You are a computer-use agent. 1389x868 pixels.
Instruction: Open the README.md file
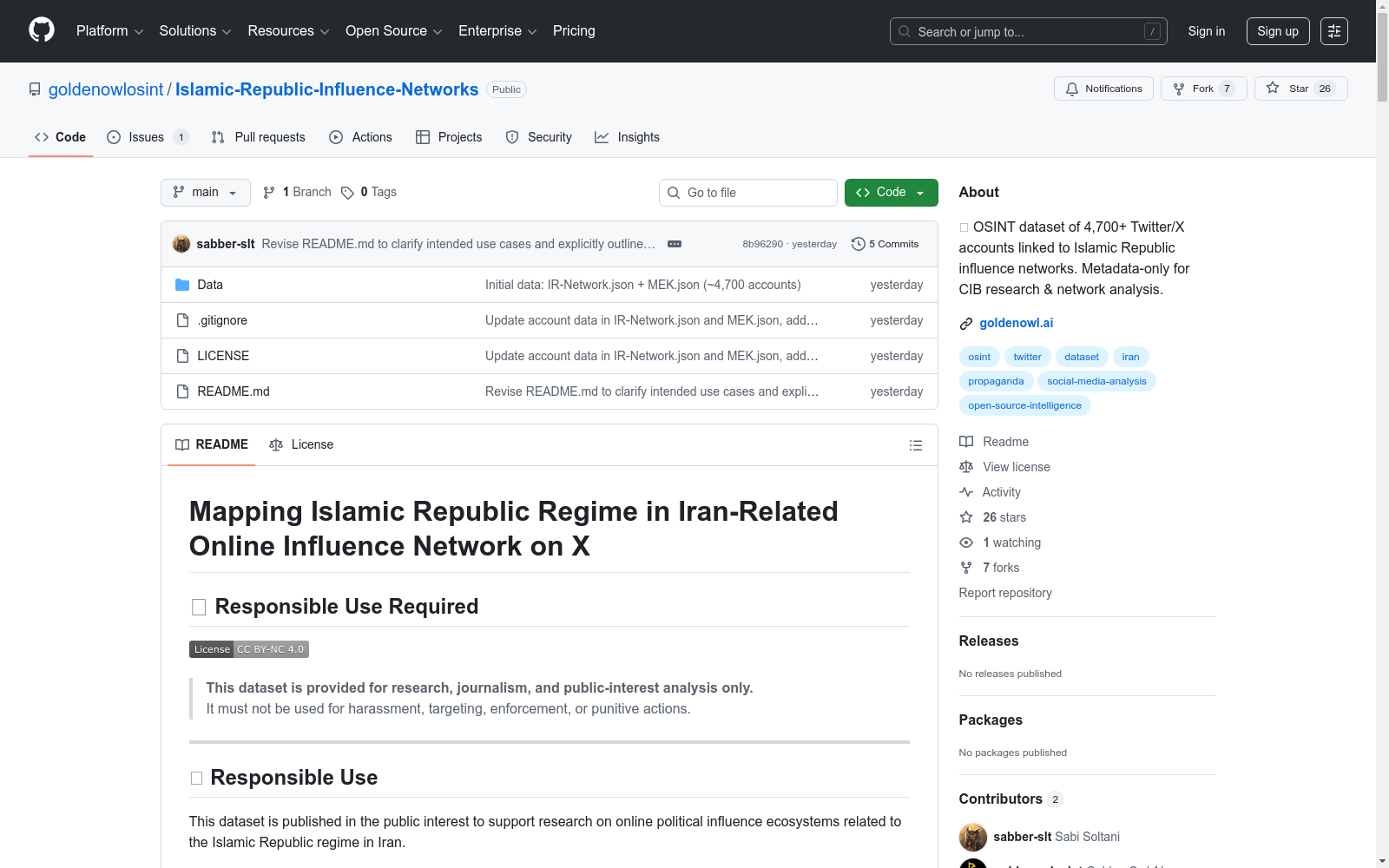pyautogui.click(x=234, y=391)
